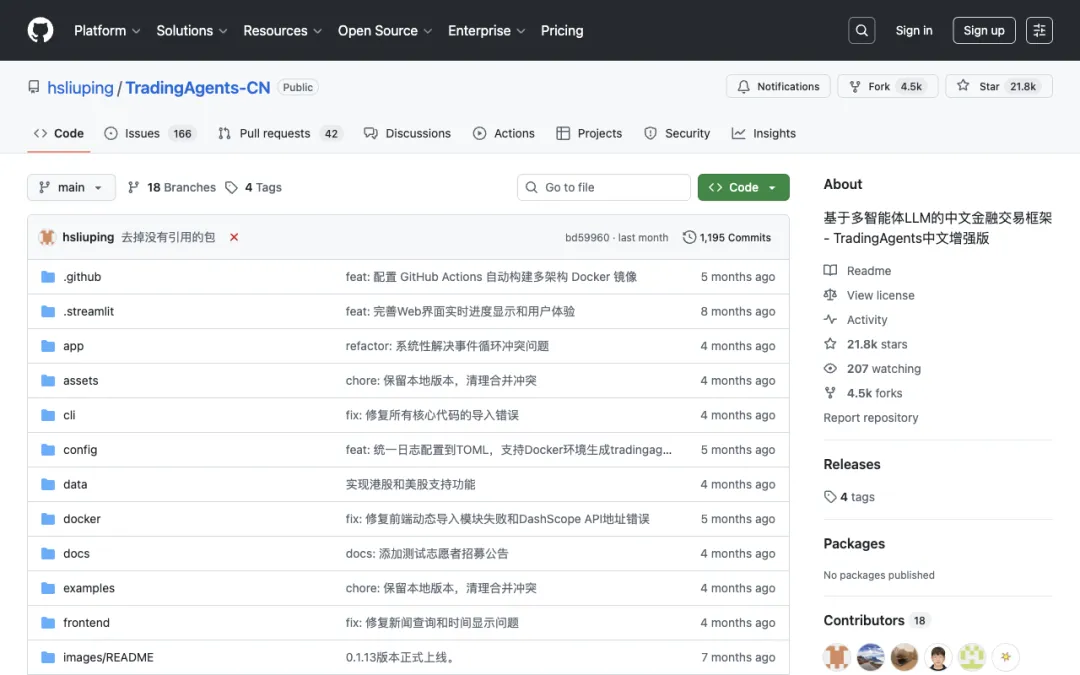The width and height of the screenshot is (1080, 675).
Task: Fork the repository with Fork button
Action: coord(888,86)
